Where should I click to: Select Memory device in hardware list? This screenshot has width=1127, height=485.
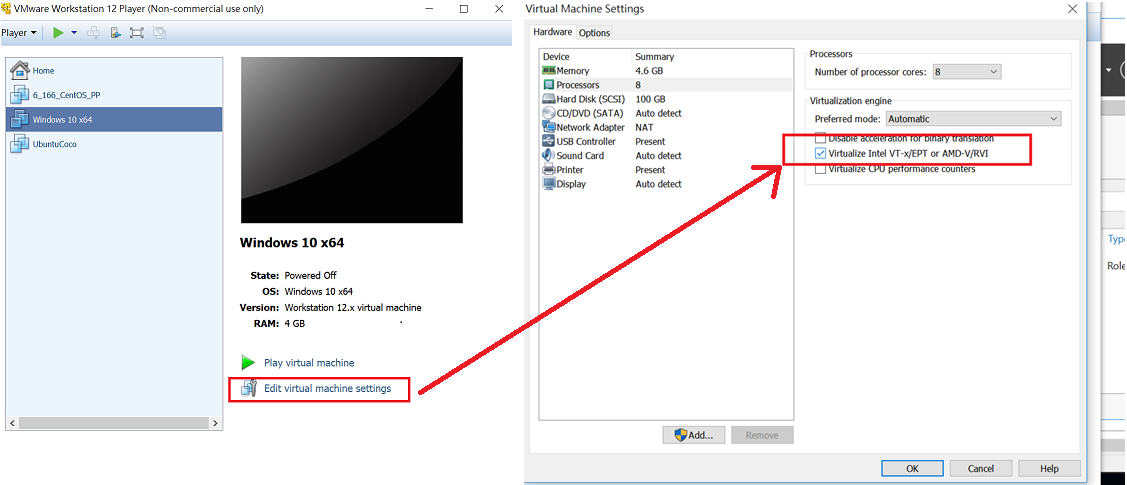click(573, 71)
